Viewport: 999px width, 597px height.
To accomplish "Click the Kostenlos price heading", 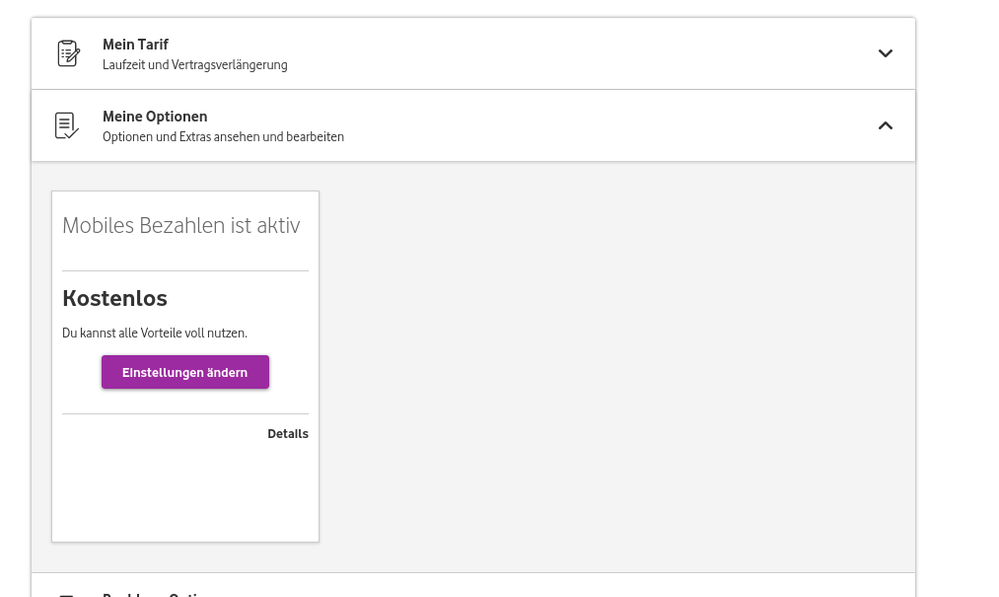I will [x=115, y=298].
